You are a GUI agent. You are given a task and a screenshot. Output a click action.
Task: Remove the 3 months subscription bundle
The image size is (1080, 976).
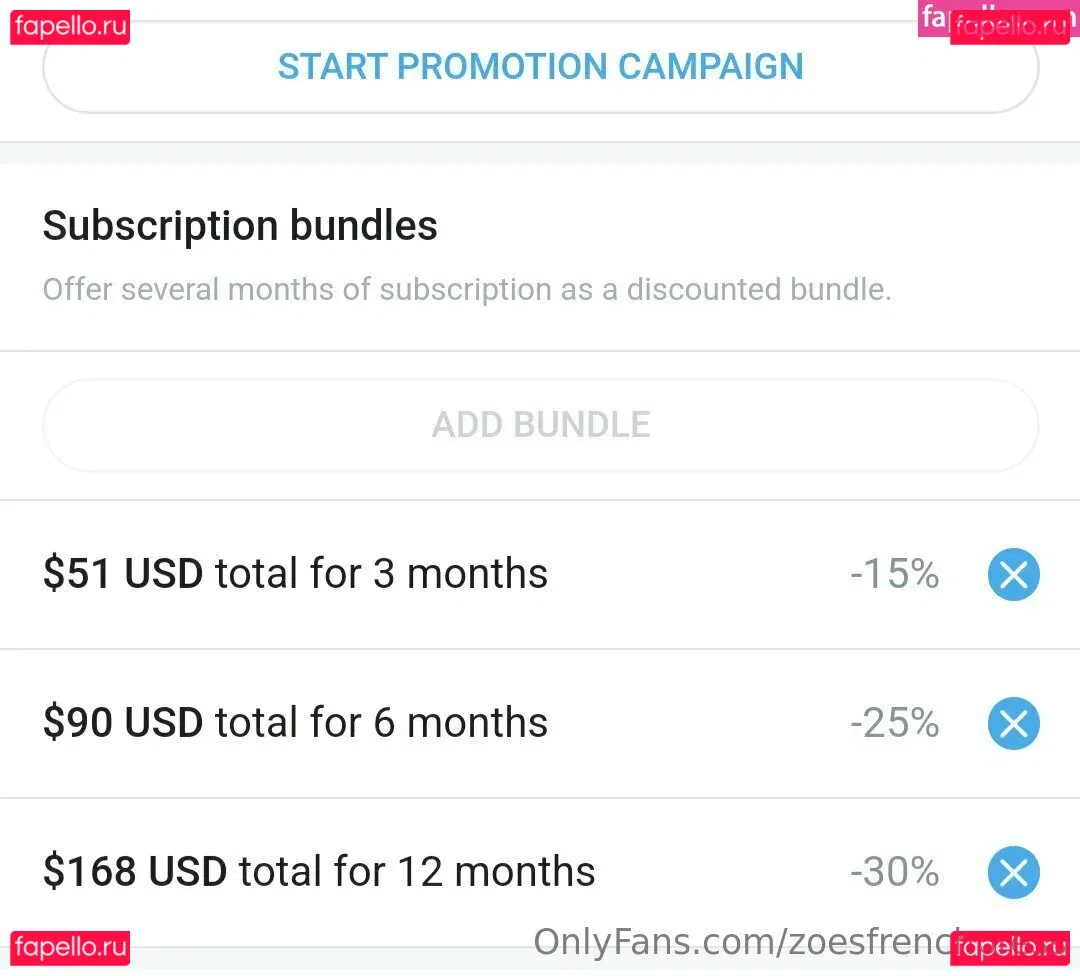coord(1013,575)
